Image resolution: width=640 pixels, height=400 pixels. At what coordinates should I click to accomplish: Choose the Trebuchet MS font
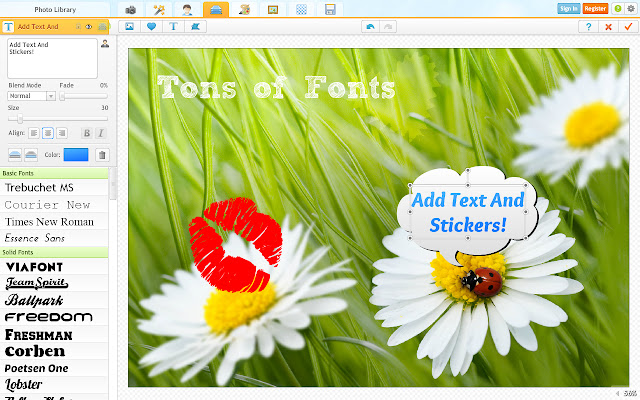(x=54, y=188)
